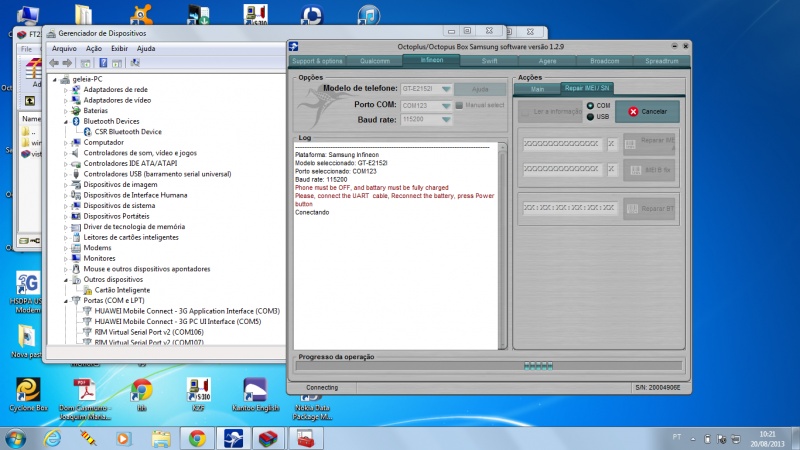
Task: Open the Repair IMEI / SN tab
Action: tap(587, 88)
